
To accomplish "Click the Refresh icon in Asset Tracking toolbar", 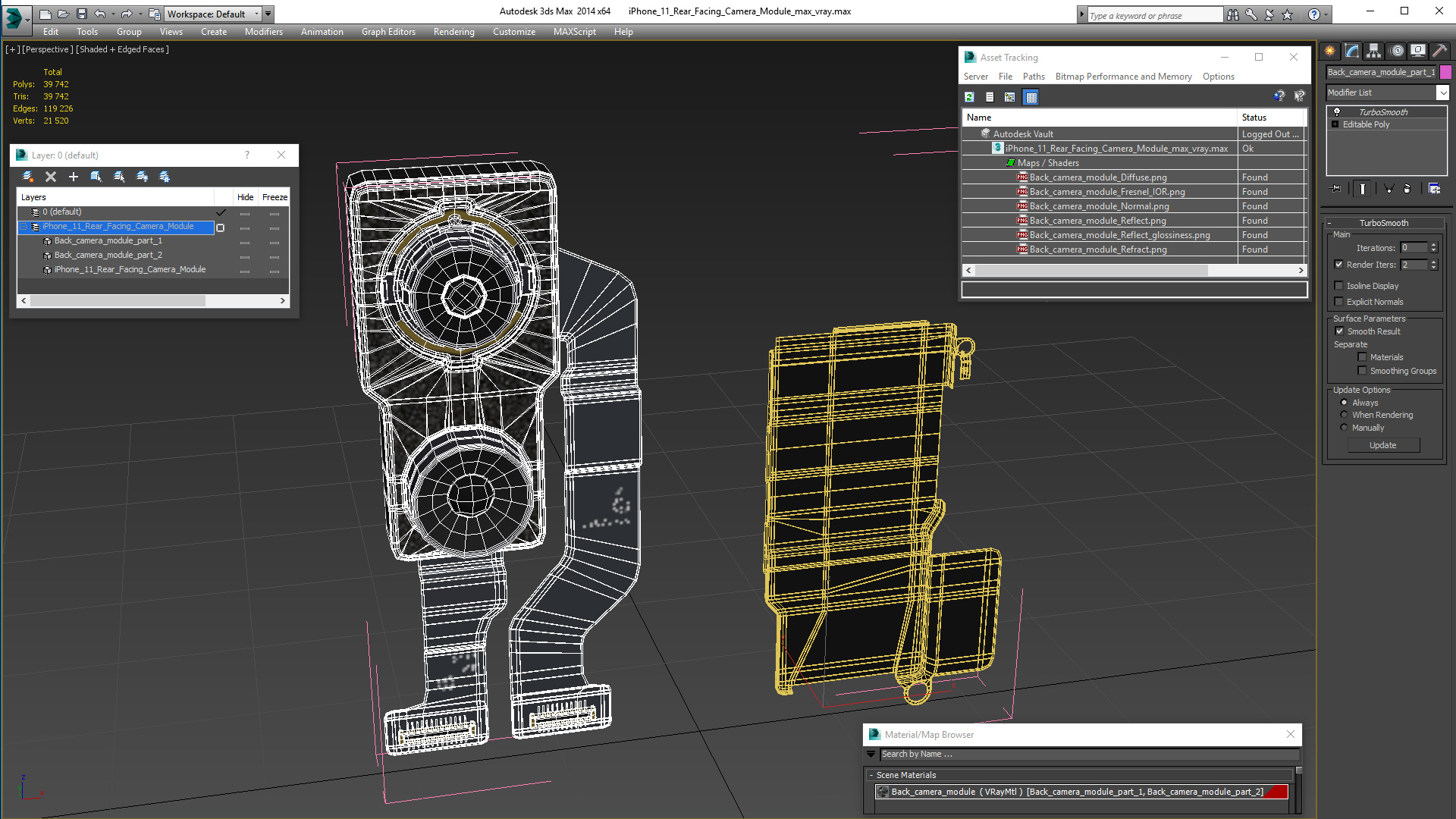I will coord(969,97).
